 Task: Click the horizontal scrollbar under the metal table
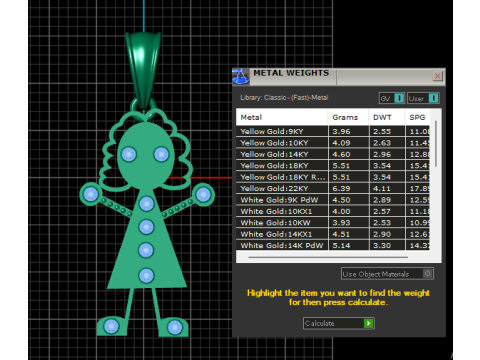click(328, 257)
